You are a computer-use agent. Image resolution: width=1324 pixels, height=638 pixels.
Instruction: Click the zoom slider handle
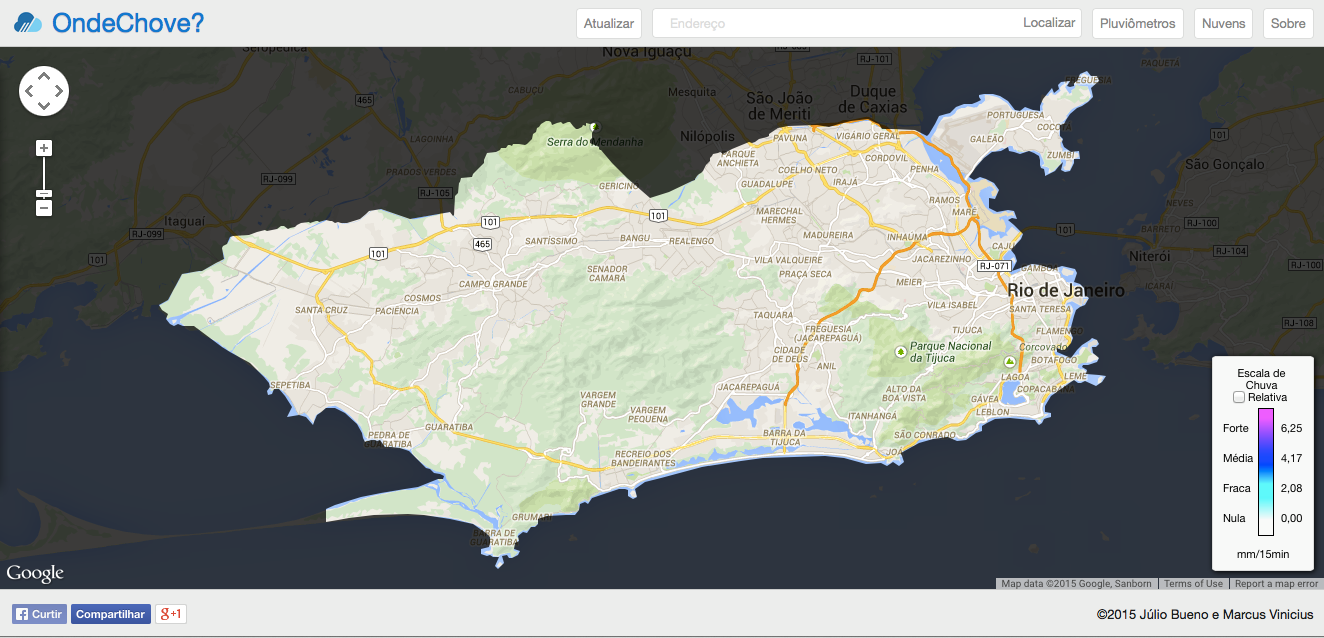[x=44, y=194]
